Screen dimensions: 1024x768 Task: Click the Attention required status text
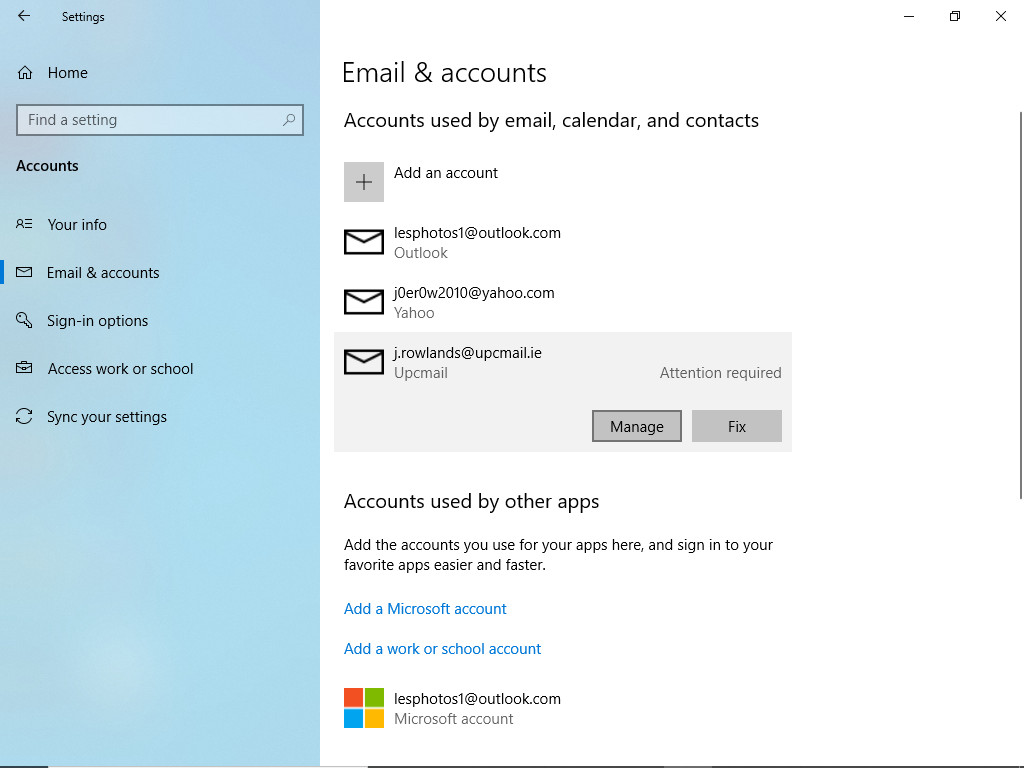(x=720, y=373)
